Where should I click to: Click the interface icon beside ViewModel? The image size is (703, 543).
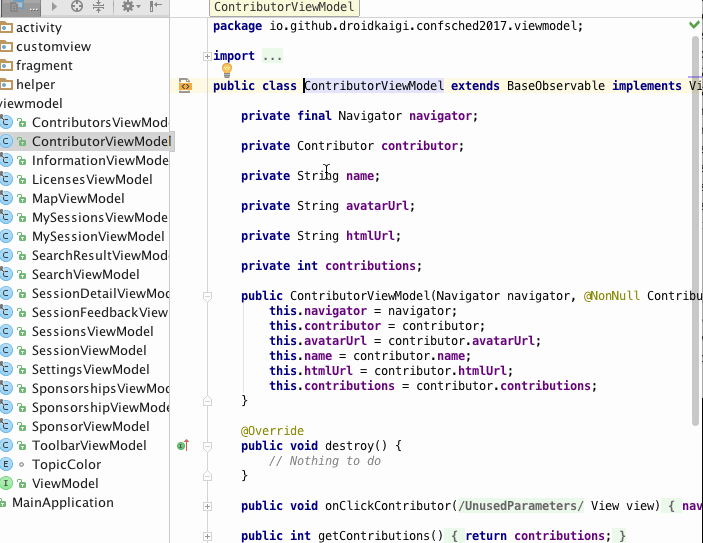click(x=6, y=483)
